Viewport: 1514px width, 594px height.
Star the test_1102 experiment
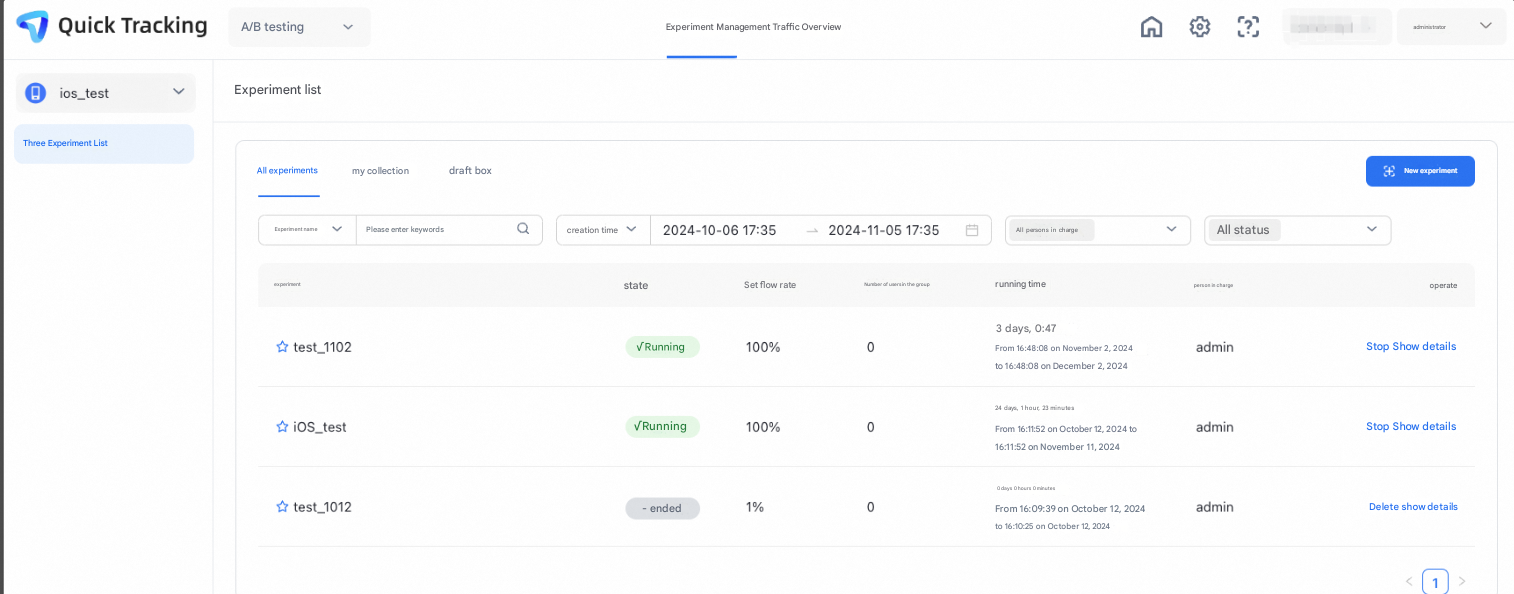point(282,347)
